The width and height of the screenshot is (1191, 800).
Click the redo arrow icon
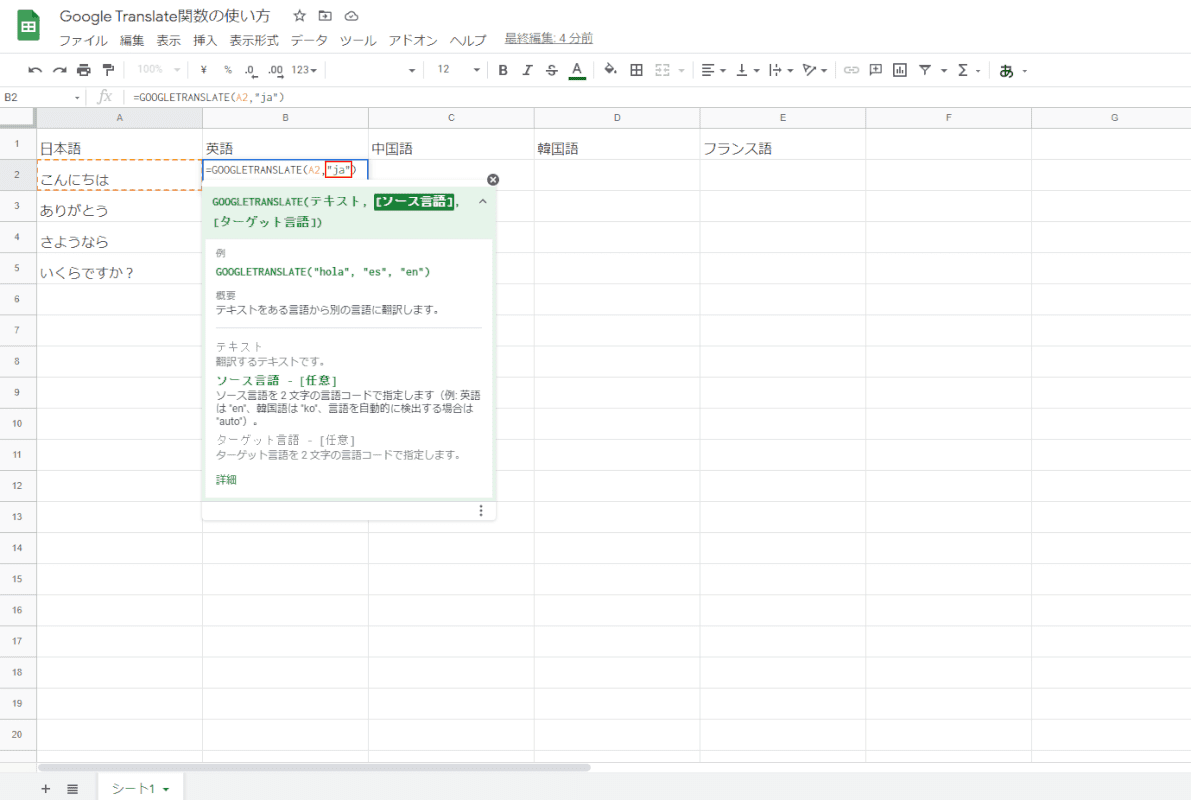(59, 70)
